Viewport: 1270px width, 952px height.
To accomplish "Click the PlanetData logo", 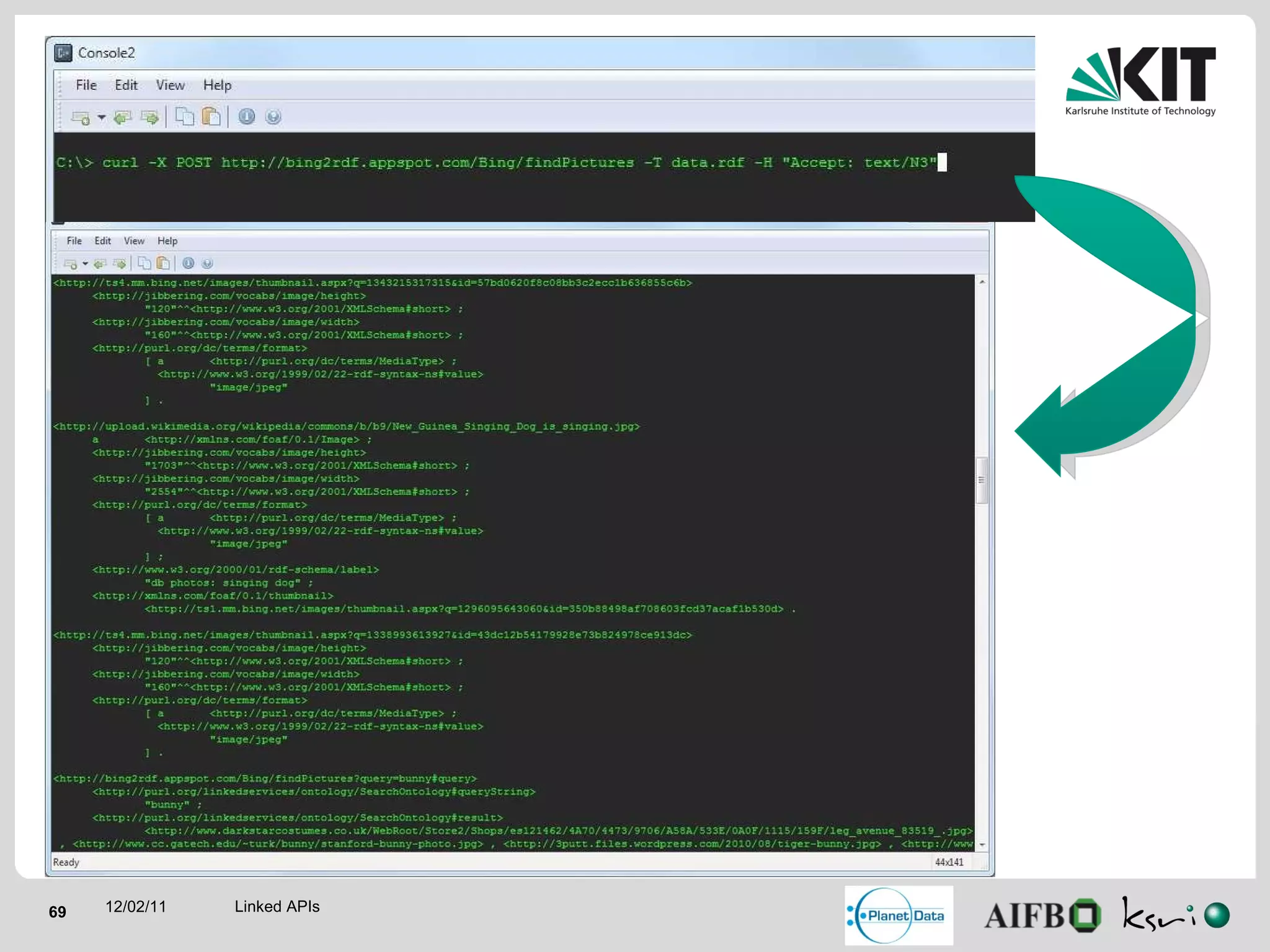I will pyautogui.click(x=899, y=915).
